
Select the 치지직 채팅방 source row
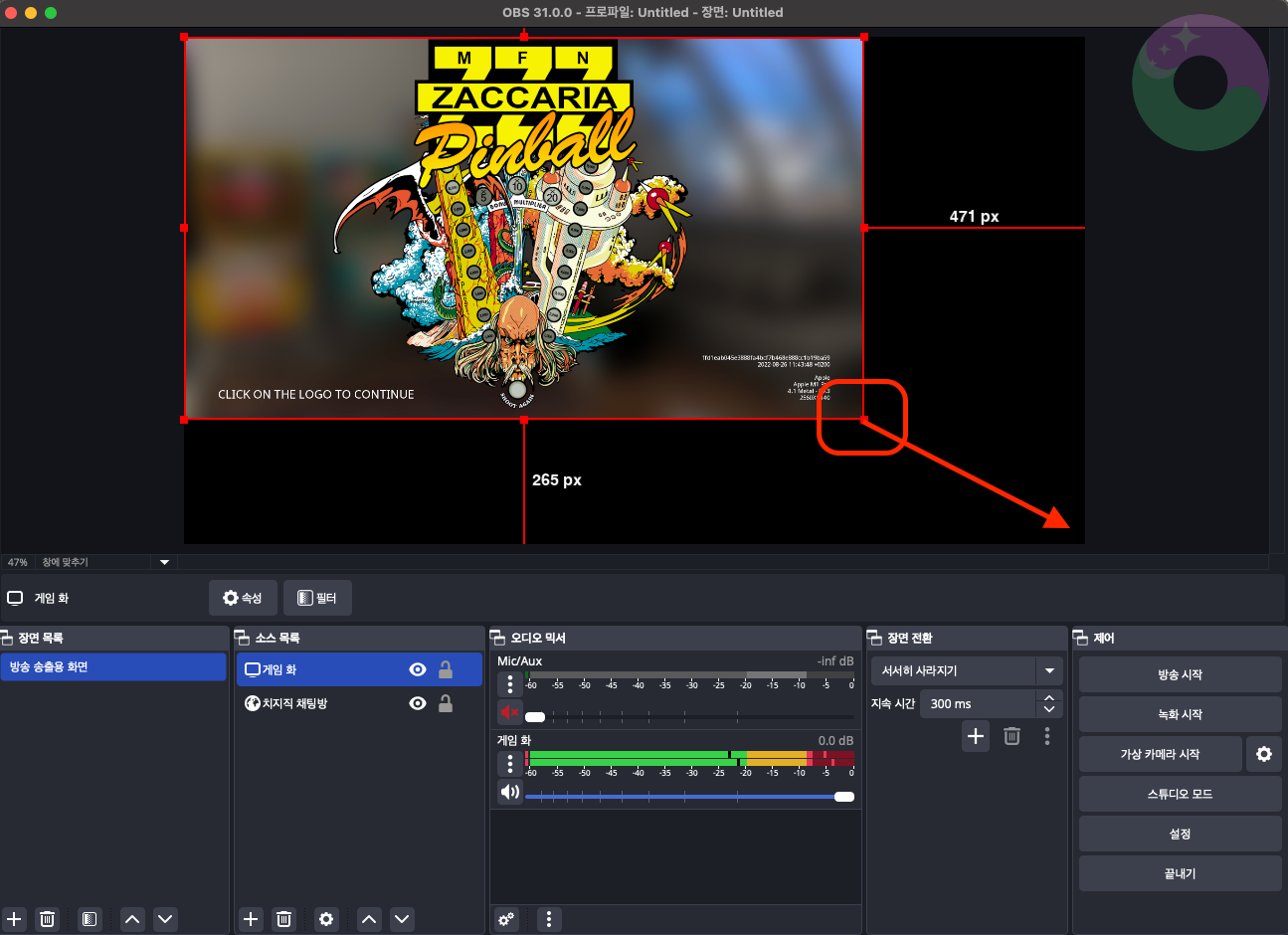359,703
